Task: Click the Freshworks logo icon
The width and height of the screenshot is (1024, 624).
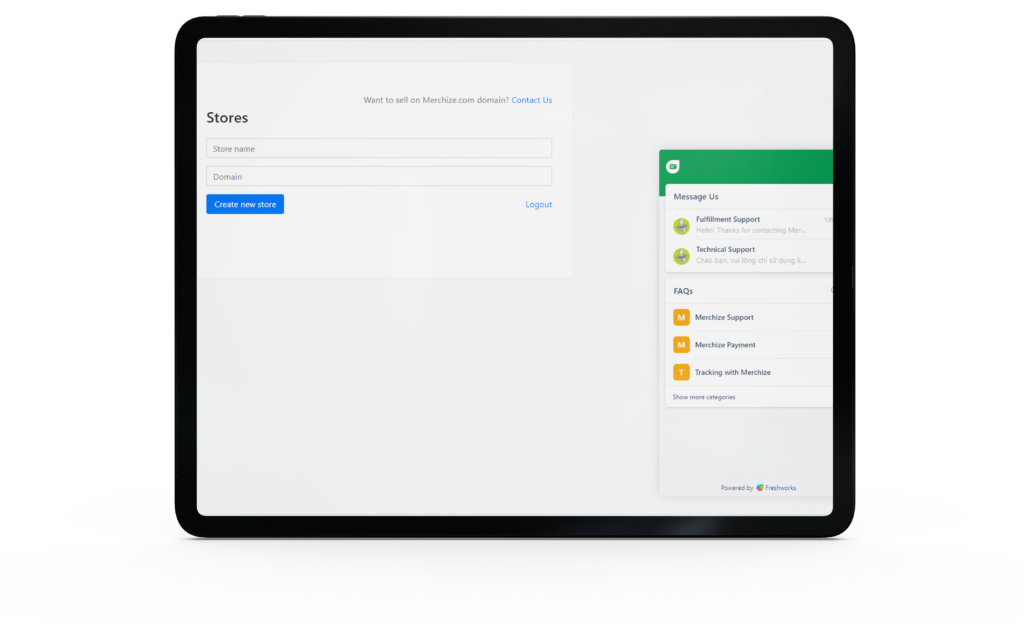Action: coord(760,488)
